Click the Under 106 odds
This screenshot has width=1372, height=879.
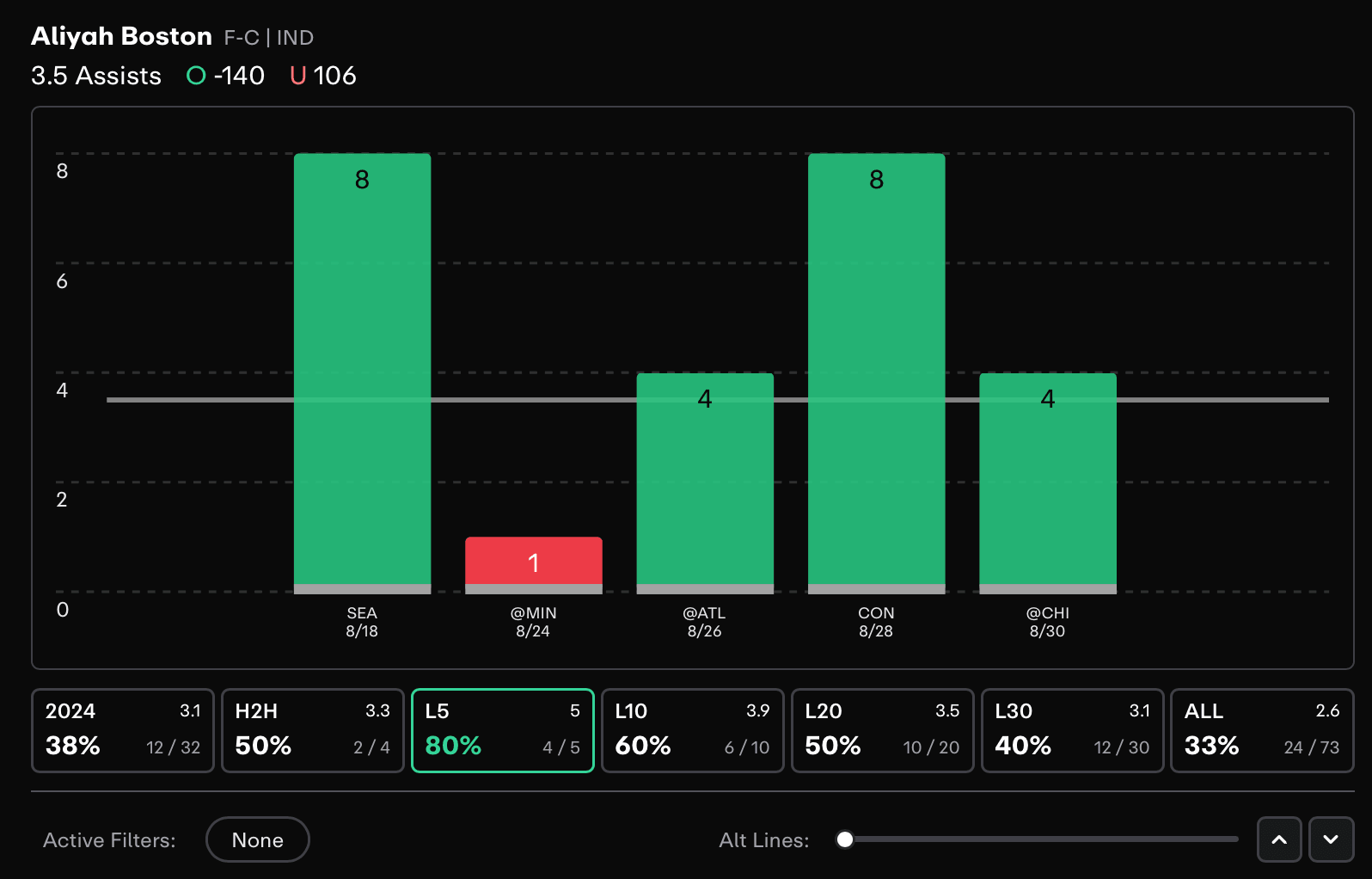pos(323,76)
